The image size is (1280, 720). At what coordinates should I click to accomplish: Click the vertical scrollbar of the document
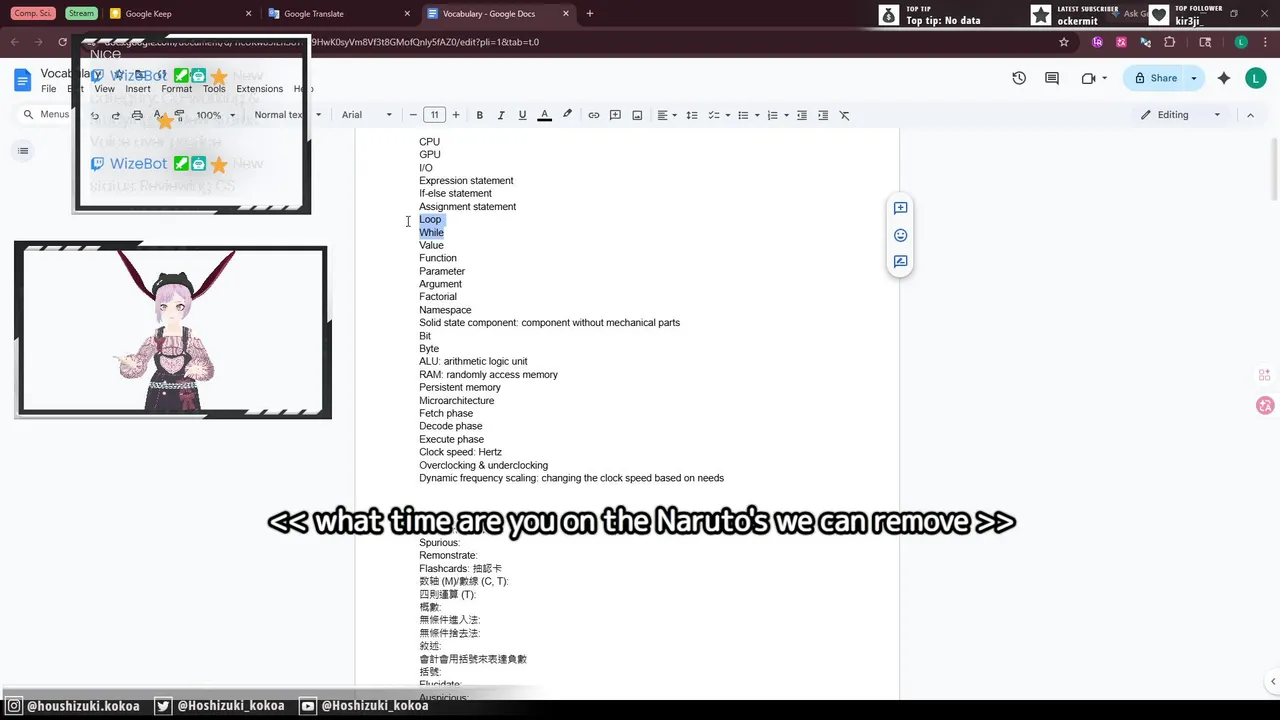click(x=1273, y=170)
